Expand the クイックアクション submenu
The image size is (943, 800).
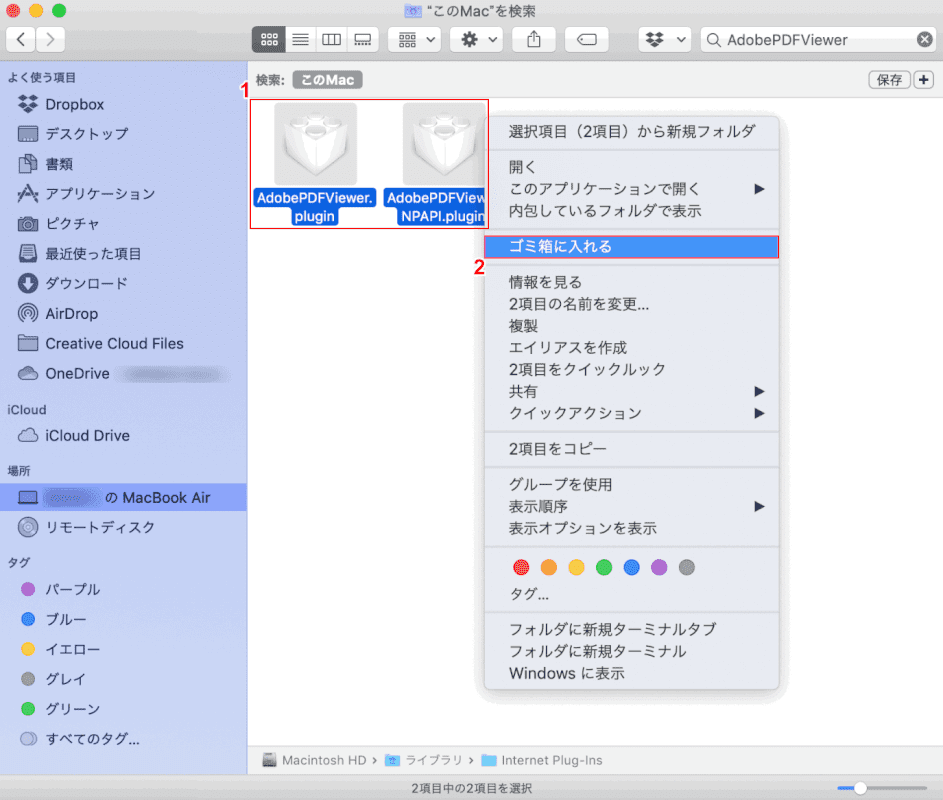click(631, 413)
